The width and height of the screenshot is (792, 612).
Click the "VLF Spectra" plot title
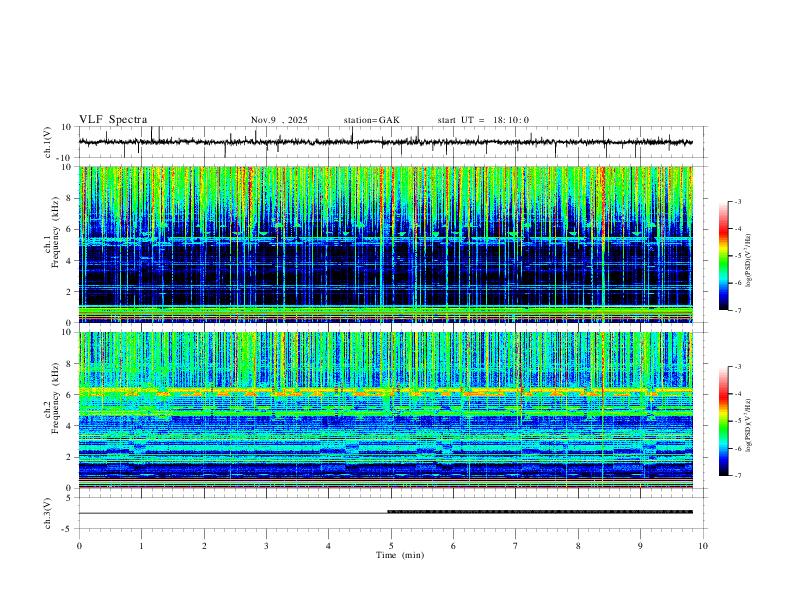(113, 120)
